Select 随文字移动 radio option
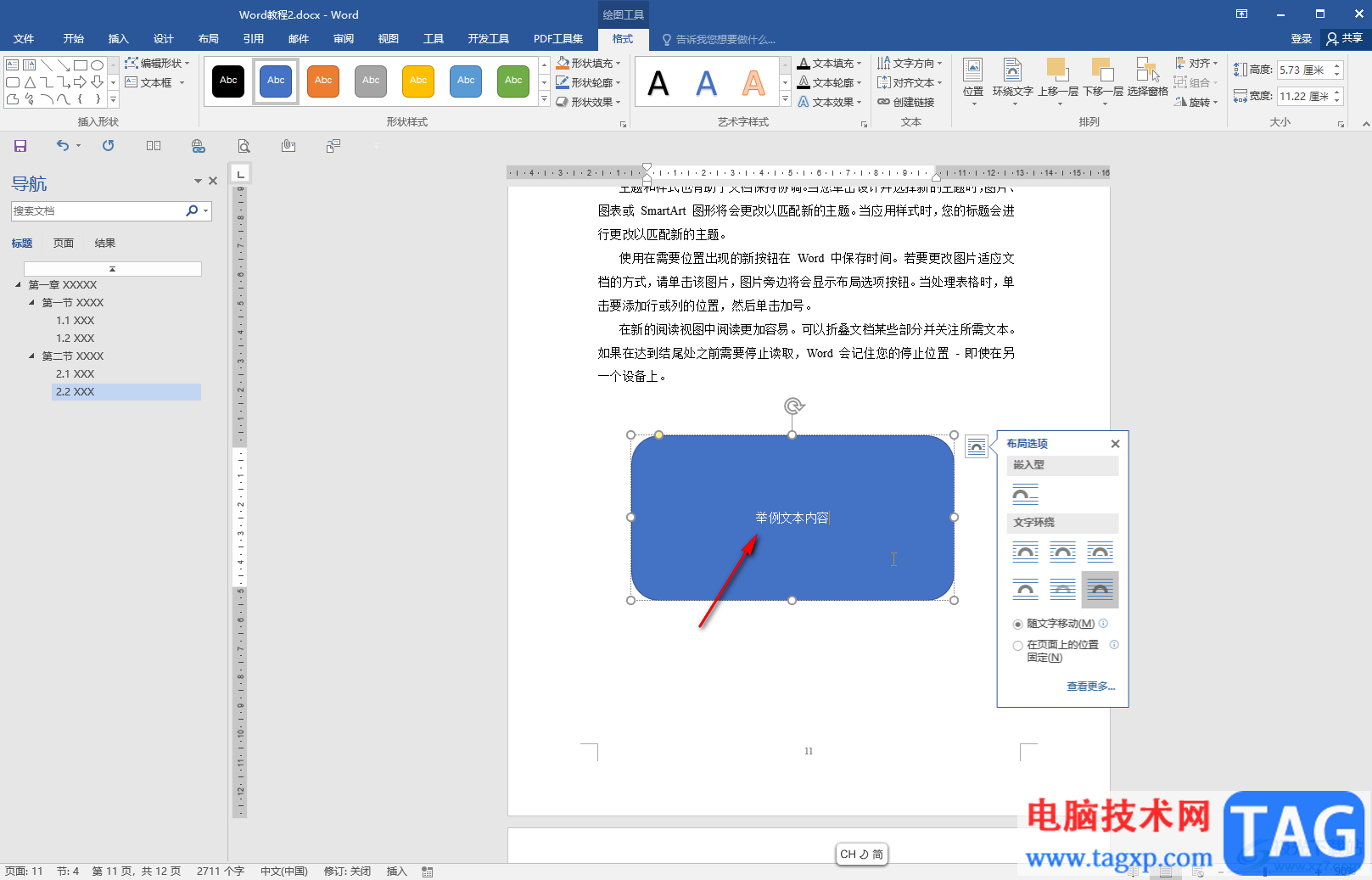The image size is (1372, 880). (x=1017, y=625)
